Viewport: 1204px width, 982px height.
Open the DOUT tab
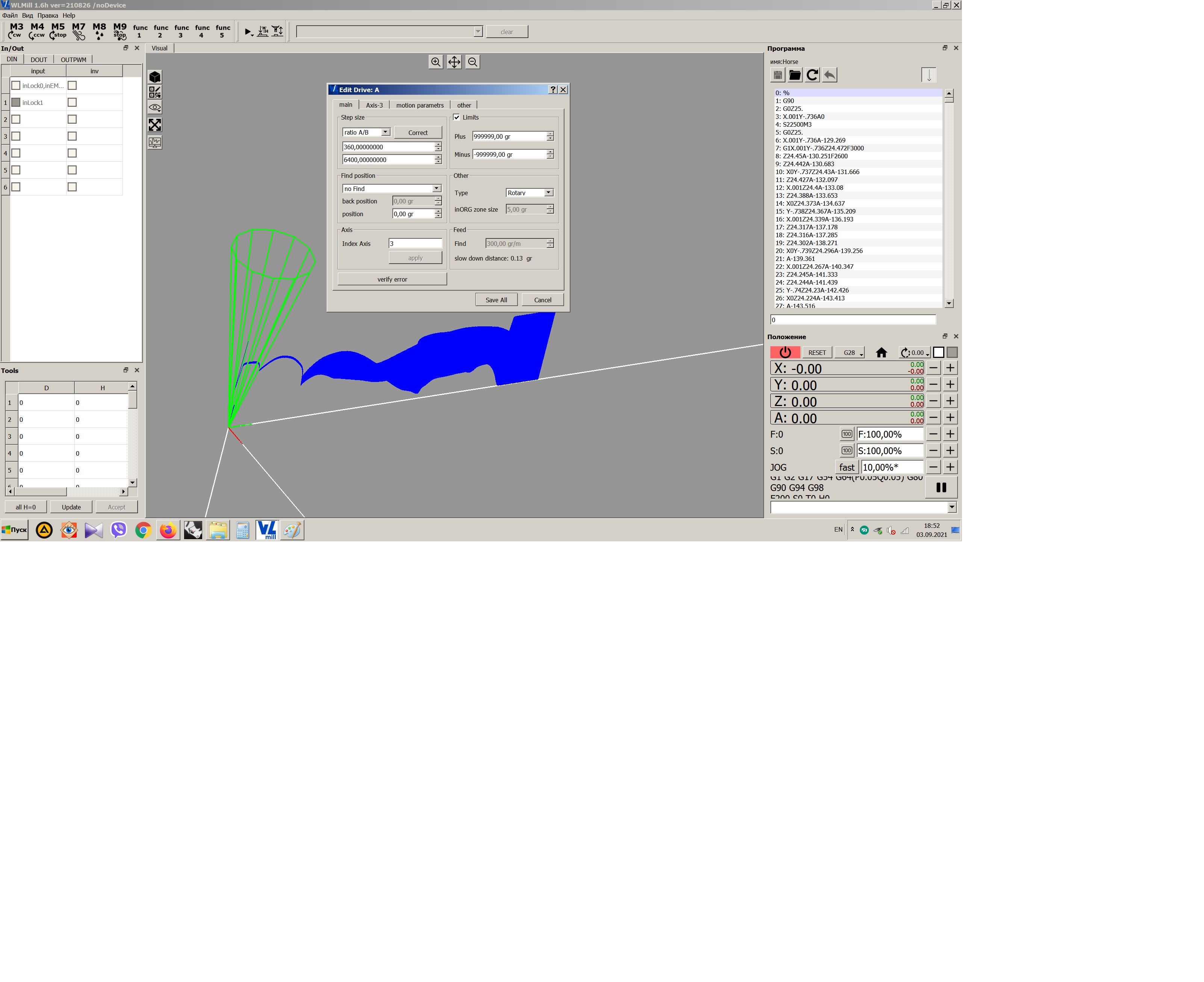(38, 59)
